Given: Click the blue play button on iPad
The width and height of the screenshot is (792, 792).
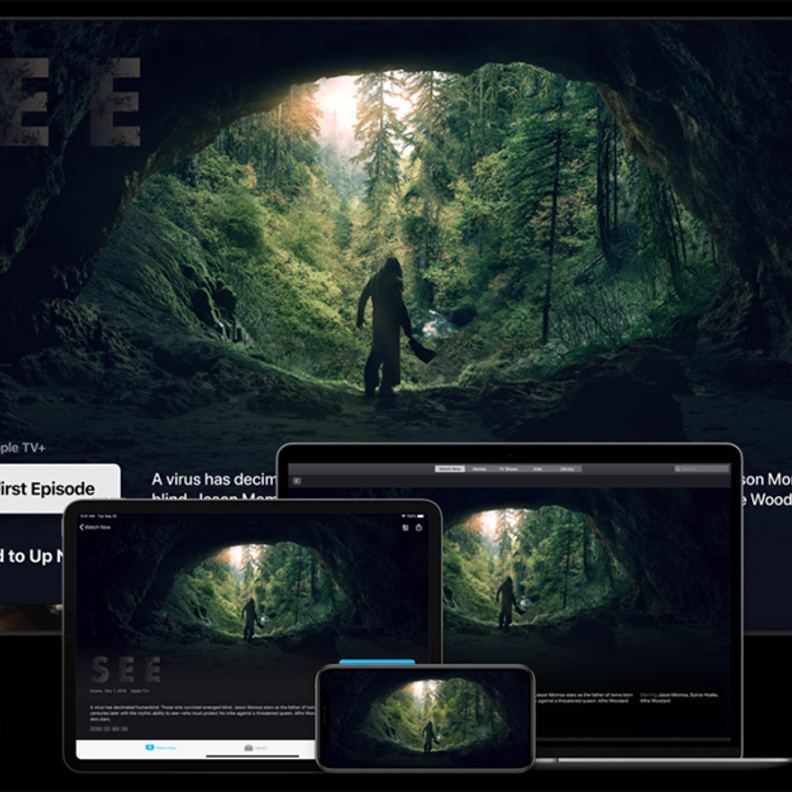Looking at the screenshot, I should pos(376,662).
